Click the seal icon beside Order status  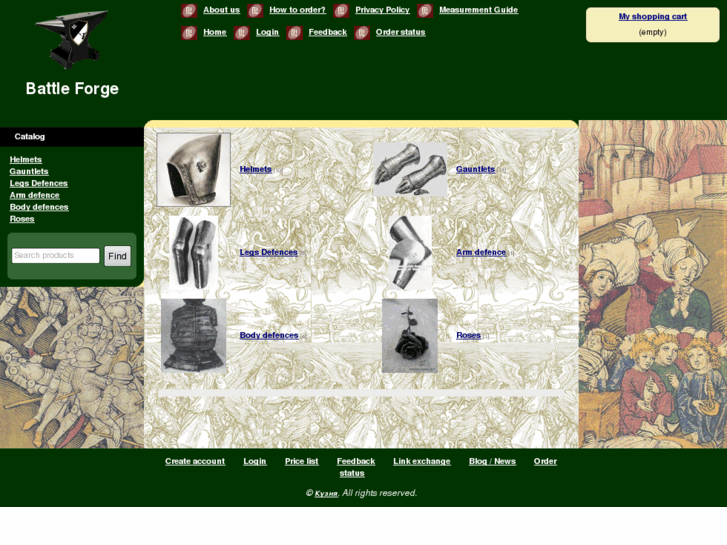(362, 32)
